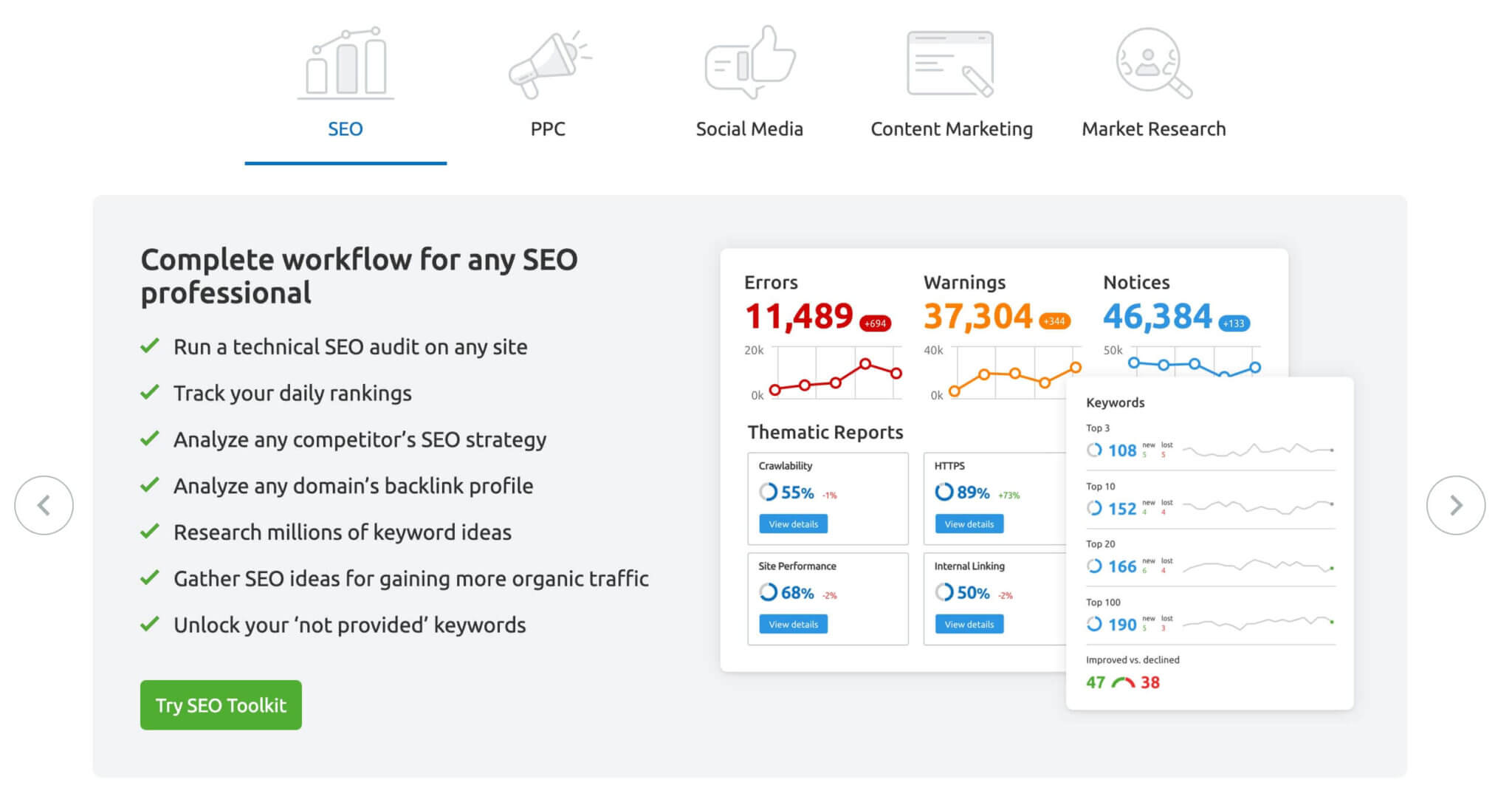Select the Market Research magnifier icon

[x=1152, y=63]
